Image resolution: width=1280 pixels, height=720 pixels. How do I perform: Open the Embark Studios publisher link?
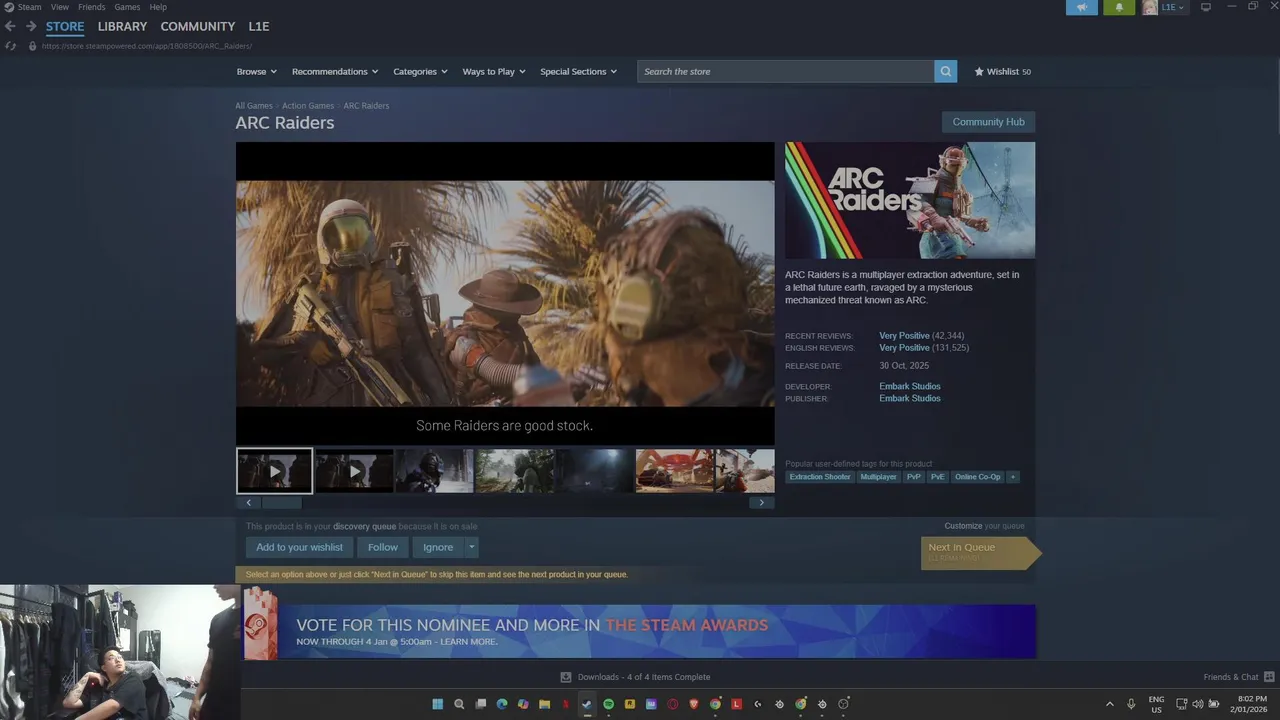coord(910,398)
